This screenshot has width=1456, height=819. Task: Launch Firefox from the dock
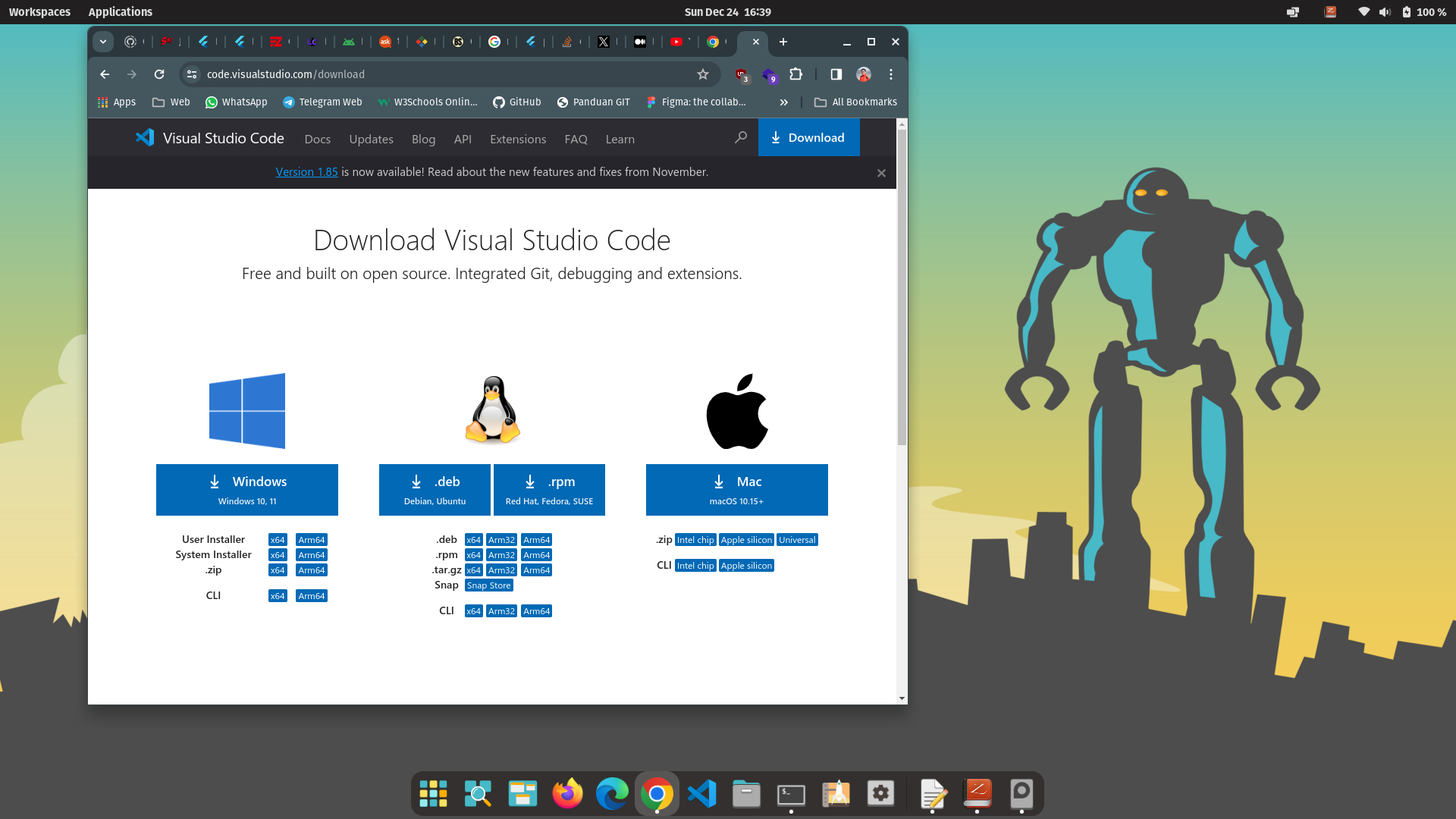tap(567, 793)
